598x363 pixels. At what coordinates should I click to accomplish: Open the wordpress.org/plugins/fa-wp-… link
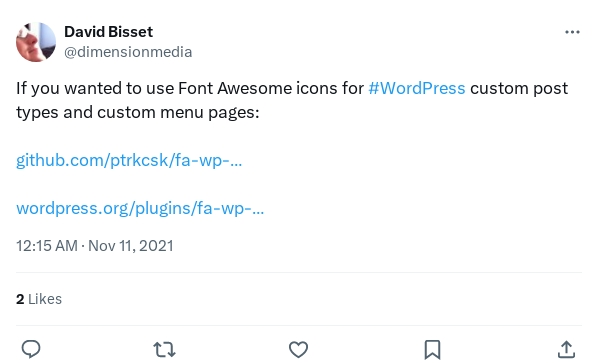click(140, 209)
